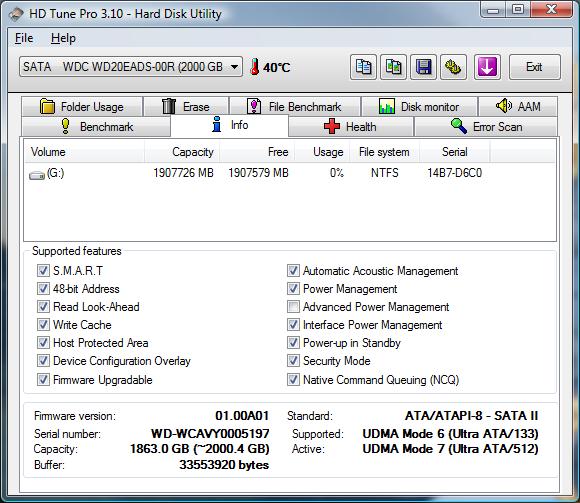Open the options gears icon

pos(453,67)
